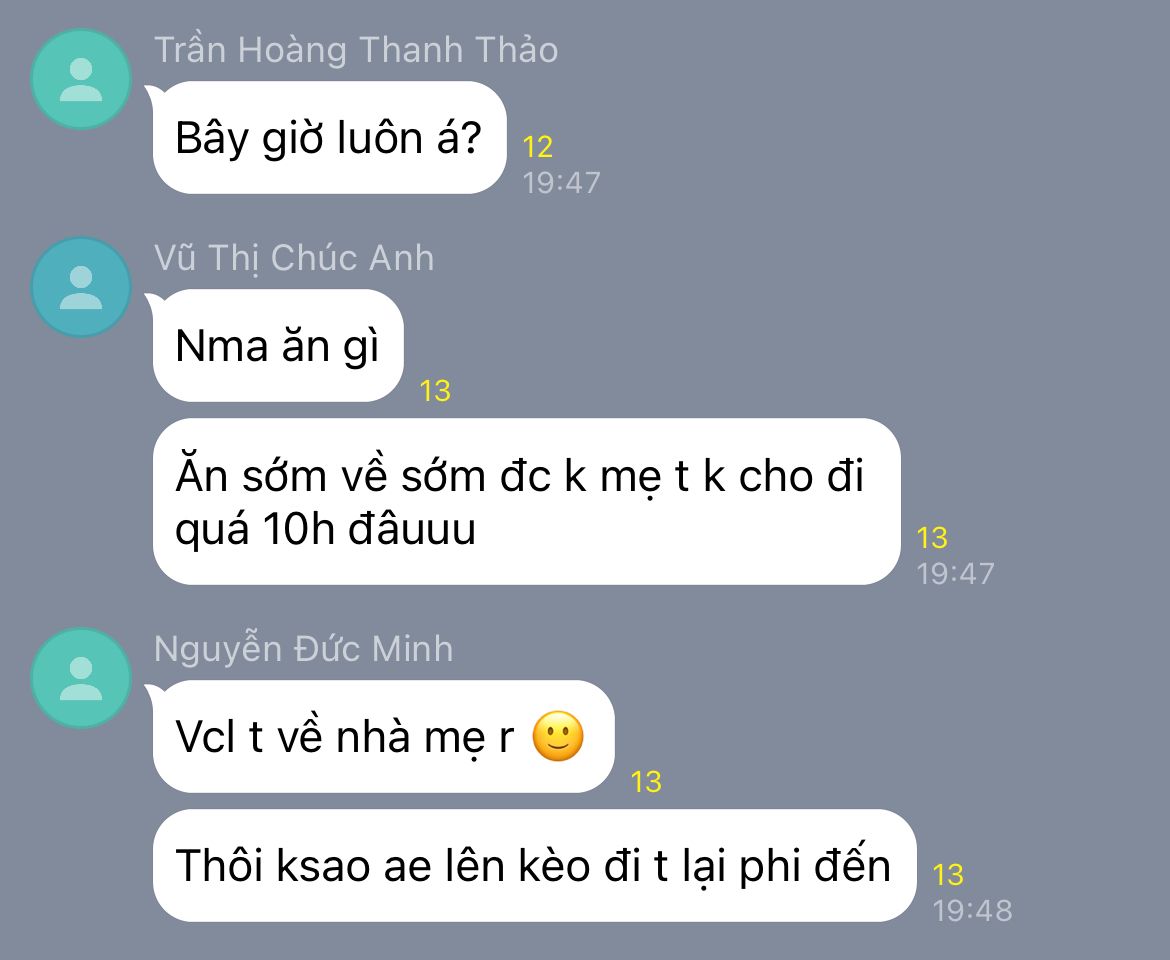The height and width of the screenshot is (960, 1170).
Task: Open sender name Nguyễn Đức Minh
Action: click(303, 649)
